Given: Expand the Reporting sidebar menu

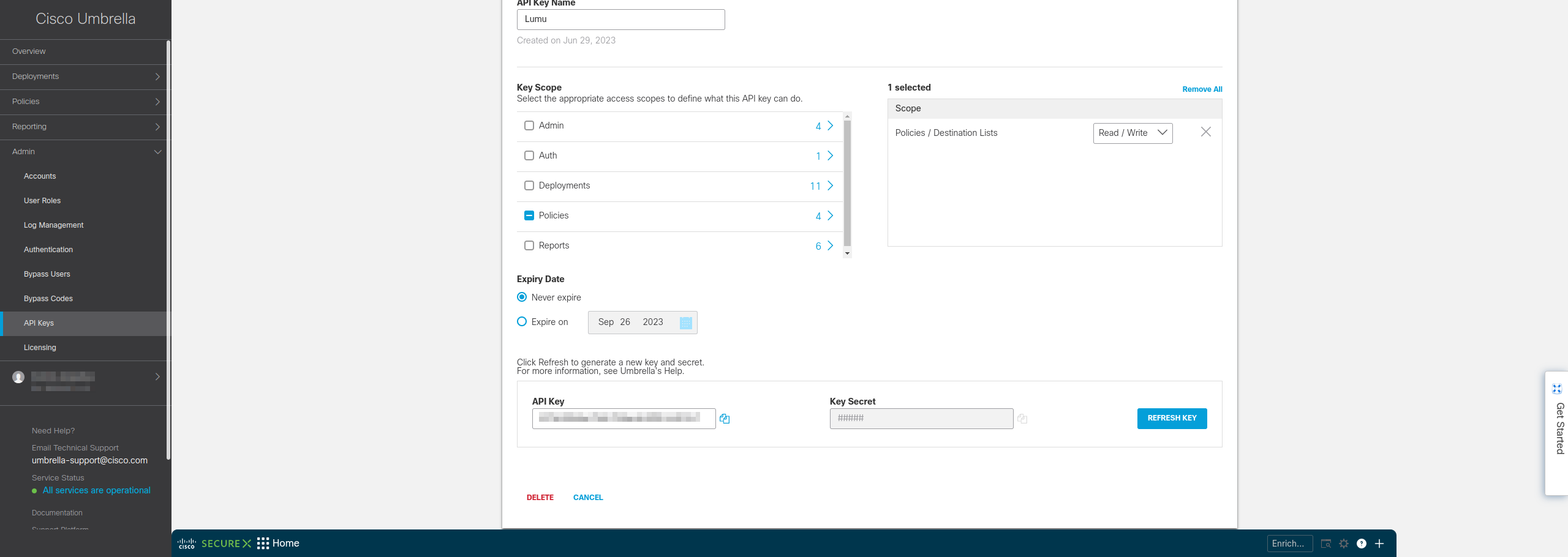Looking at the screenshot, I should [x=85, y=127].
